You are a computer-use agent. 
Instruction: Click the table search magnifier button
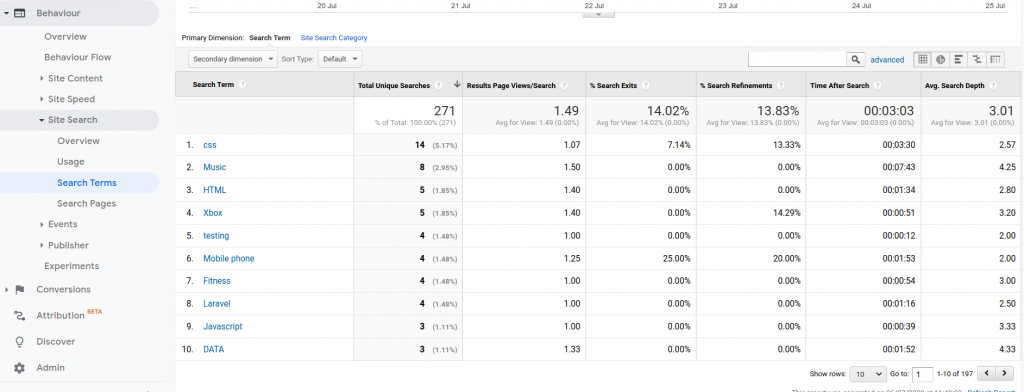pyautogui.click(x=856, y=59)
